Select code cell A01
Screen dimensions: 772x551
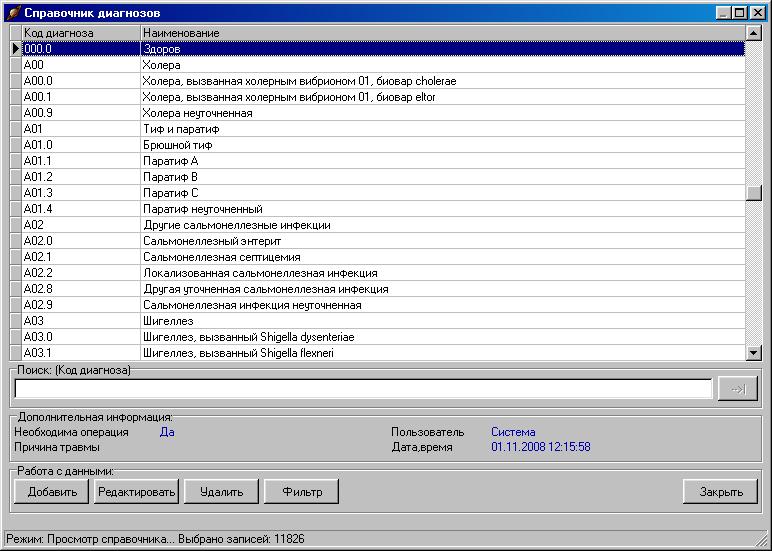(81, 129)
